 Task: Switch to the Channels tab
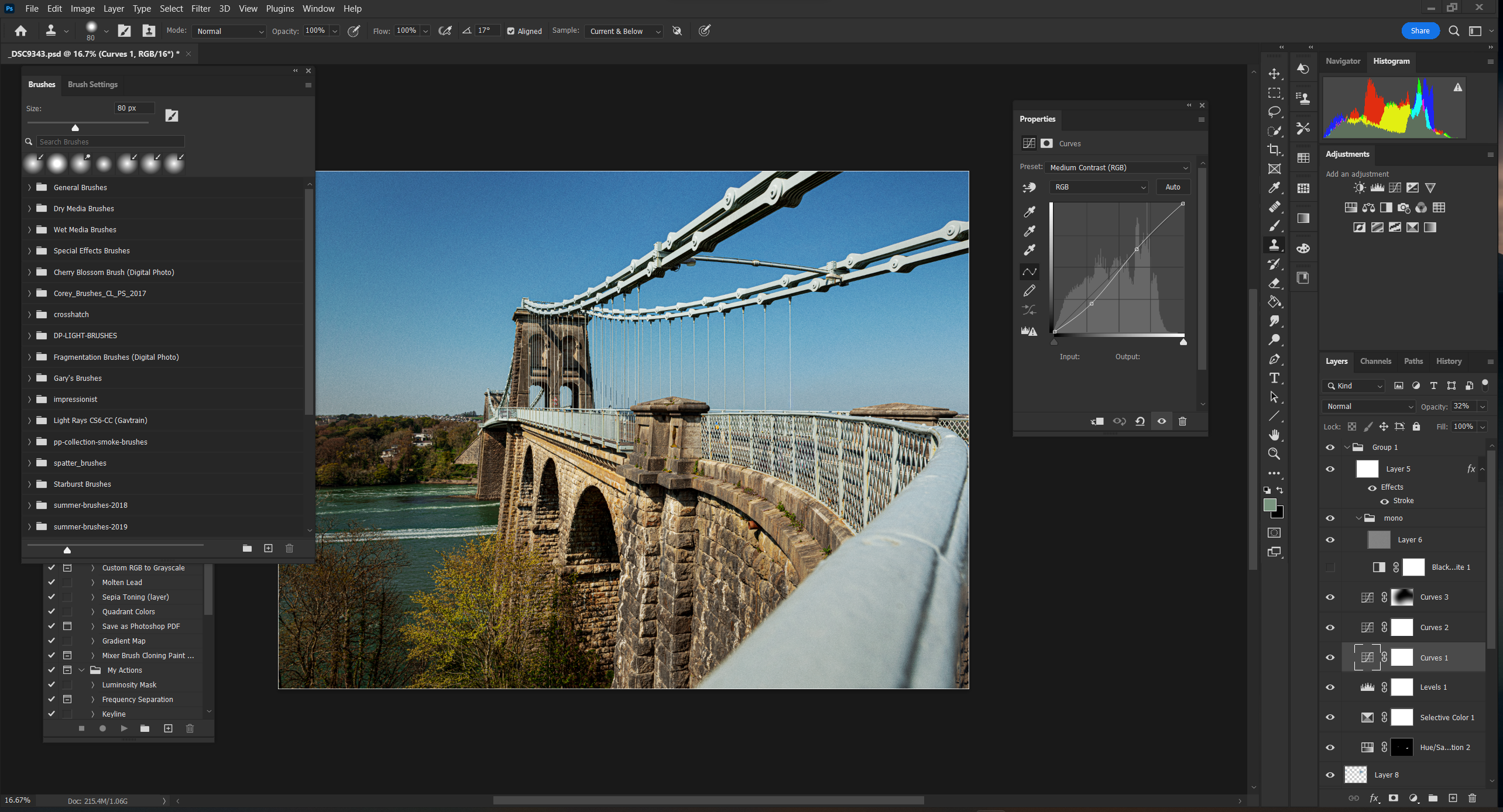coord(1375,362)
